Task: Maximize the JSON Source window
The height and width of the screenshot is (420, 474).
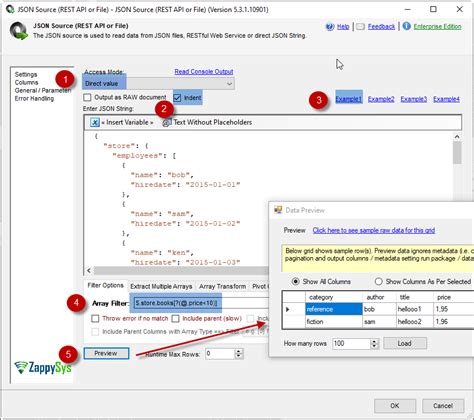Action: click(433, 9)
